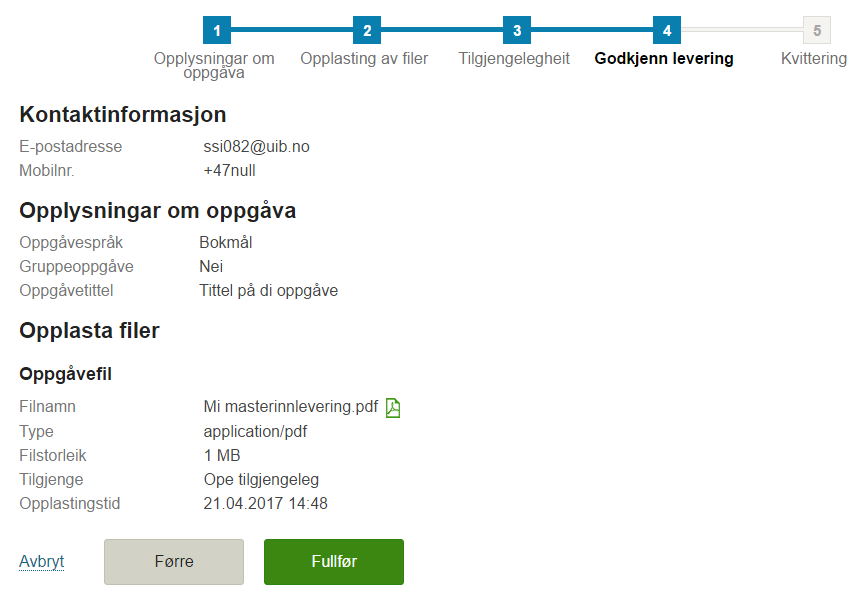This screenshot has height=597, width=860.
Task: Submit with the green Fullfør button
Action: [x=334, y=561]
